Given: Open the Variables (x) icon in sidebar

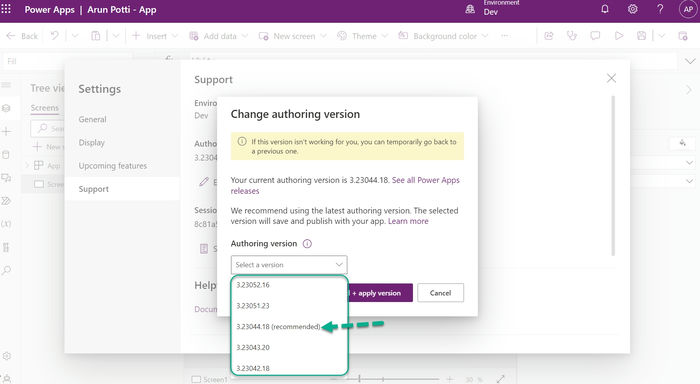Looking at the screenshot, I should 6,224.
